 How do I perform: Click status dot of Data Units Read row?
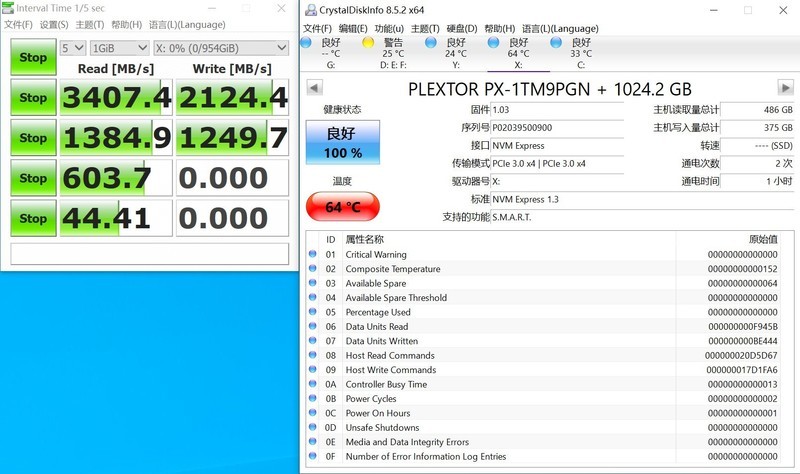[313, 326]
